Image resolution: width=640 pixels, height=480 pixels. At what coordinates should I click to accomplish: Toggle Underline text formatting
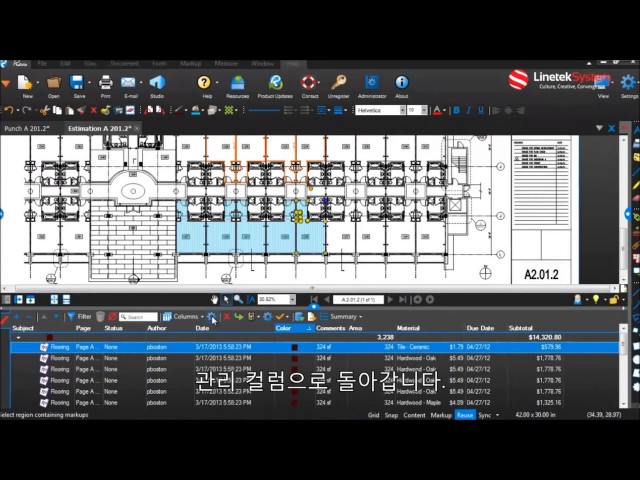[481, 110]
